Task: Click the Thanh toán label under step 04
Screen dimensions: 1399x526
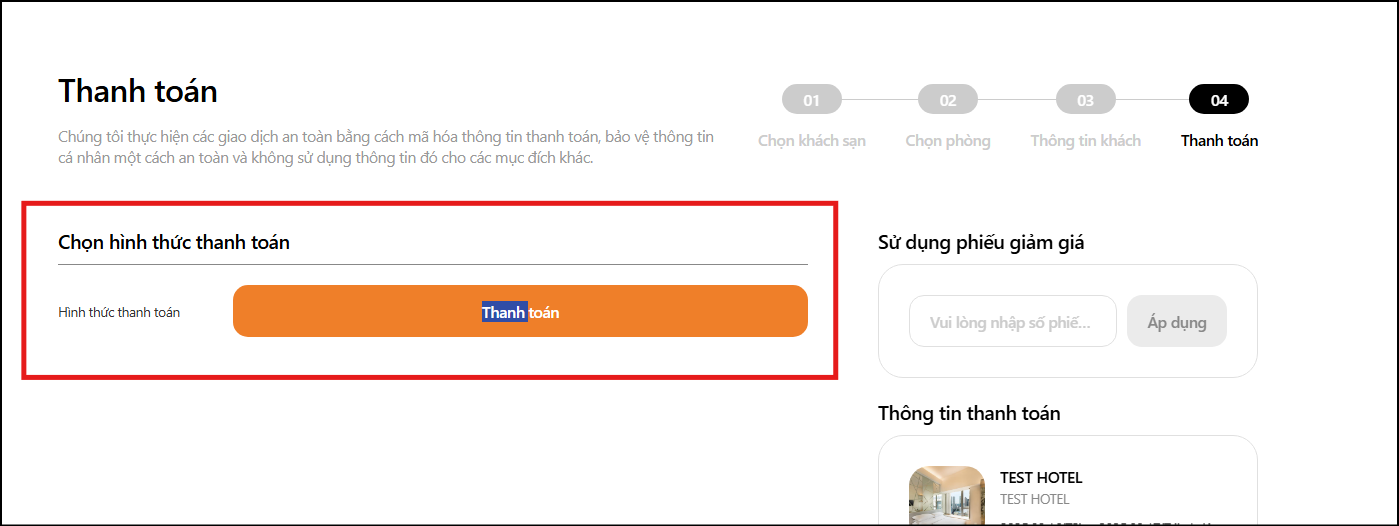Action: point(1219,141)
